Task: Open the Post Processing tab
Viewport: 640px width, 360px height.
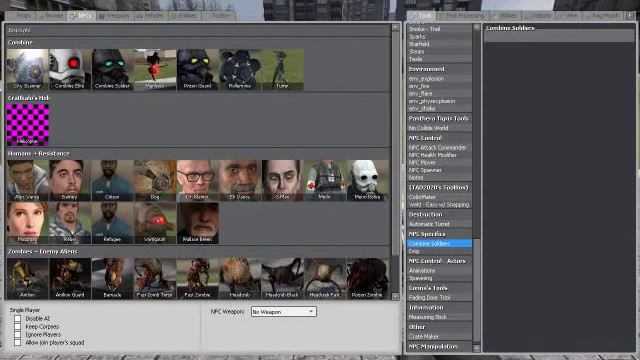Action: [461, 16]
